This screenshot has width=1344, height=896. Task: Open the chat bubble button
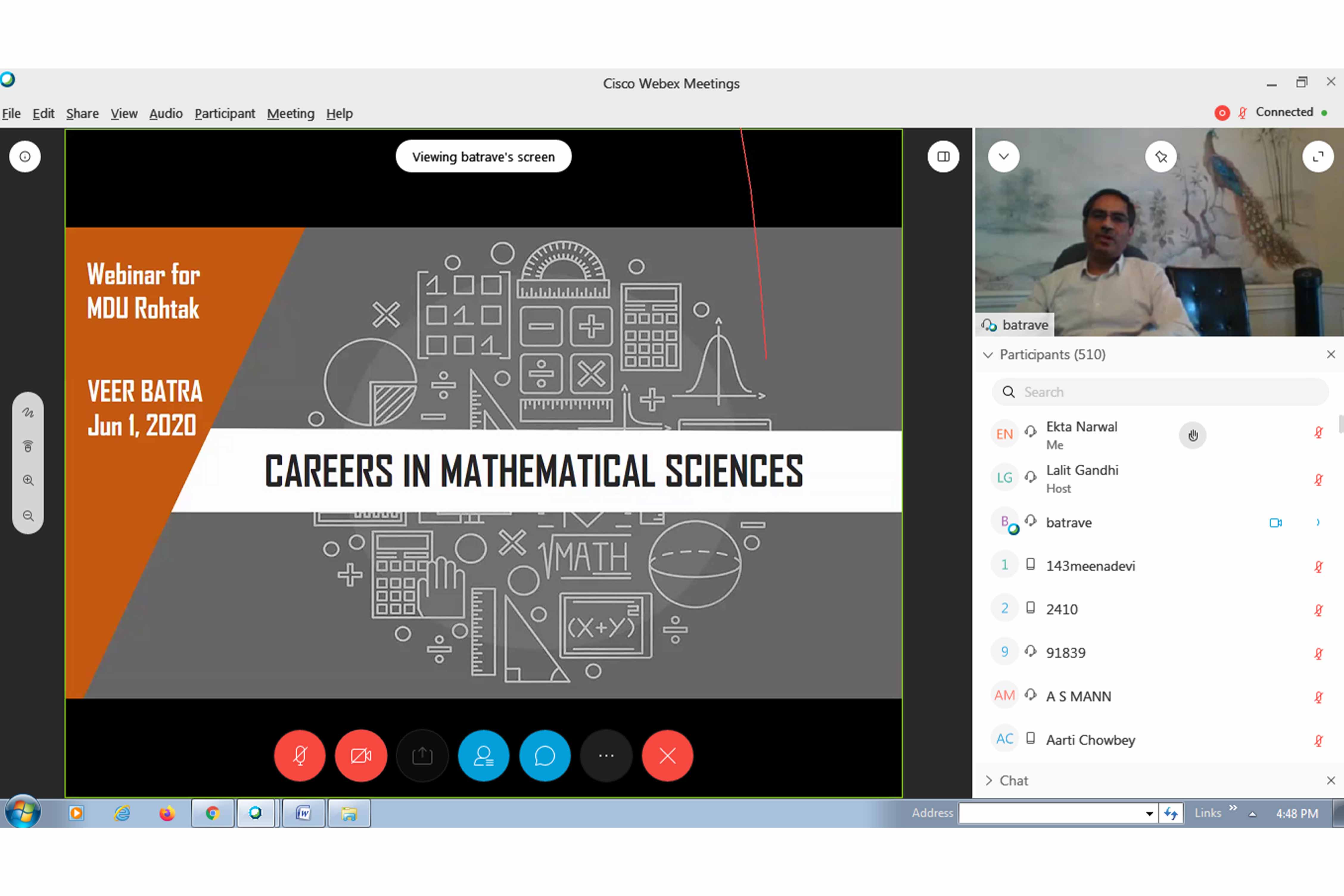[545, 755]
